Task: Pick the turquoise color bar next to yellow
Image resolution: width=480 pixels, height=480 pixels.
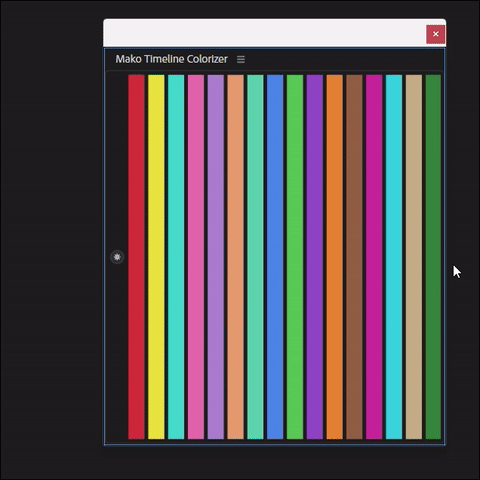Action: pyautogui.click(x=176, y=257)
